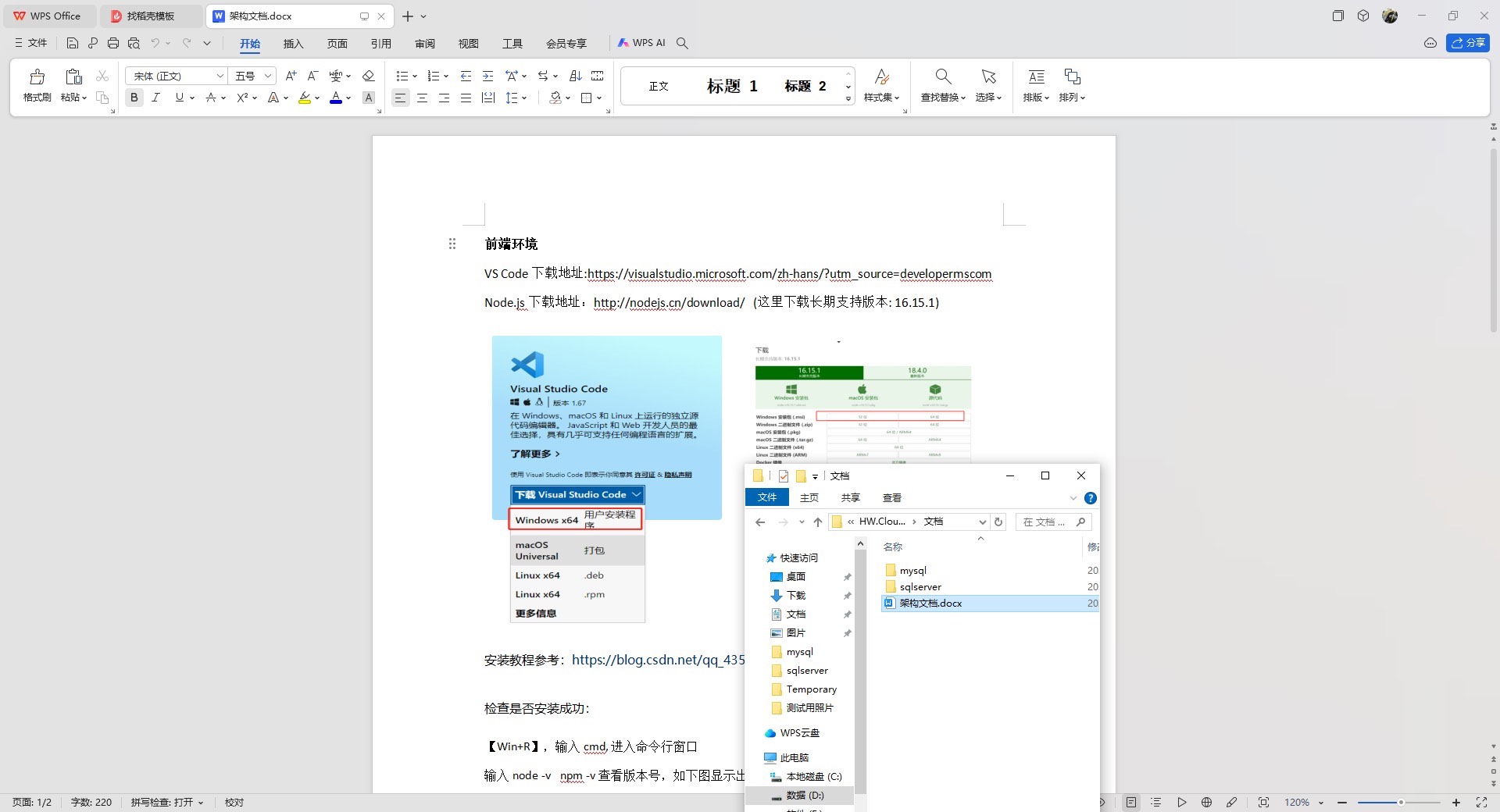This screenshot has height=812, width=1500.
Task: Select 架构文档.docx in file explorer list
Action: [930, 604]
